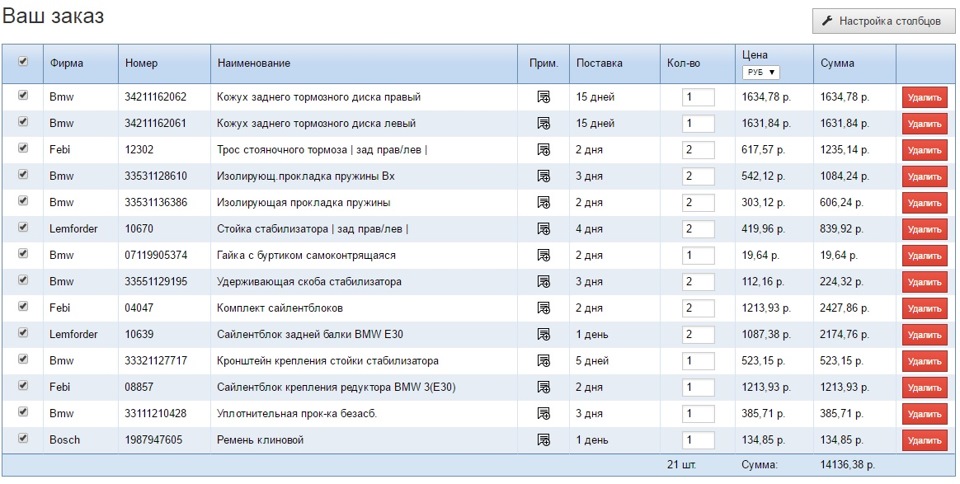The height and width of the screenshot is (484, 960).
Task: Open note icon for Febi 12302 row
Action: [543, 149]
